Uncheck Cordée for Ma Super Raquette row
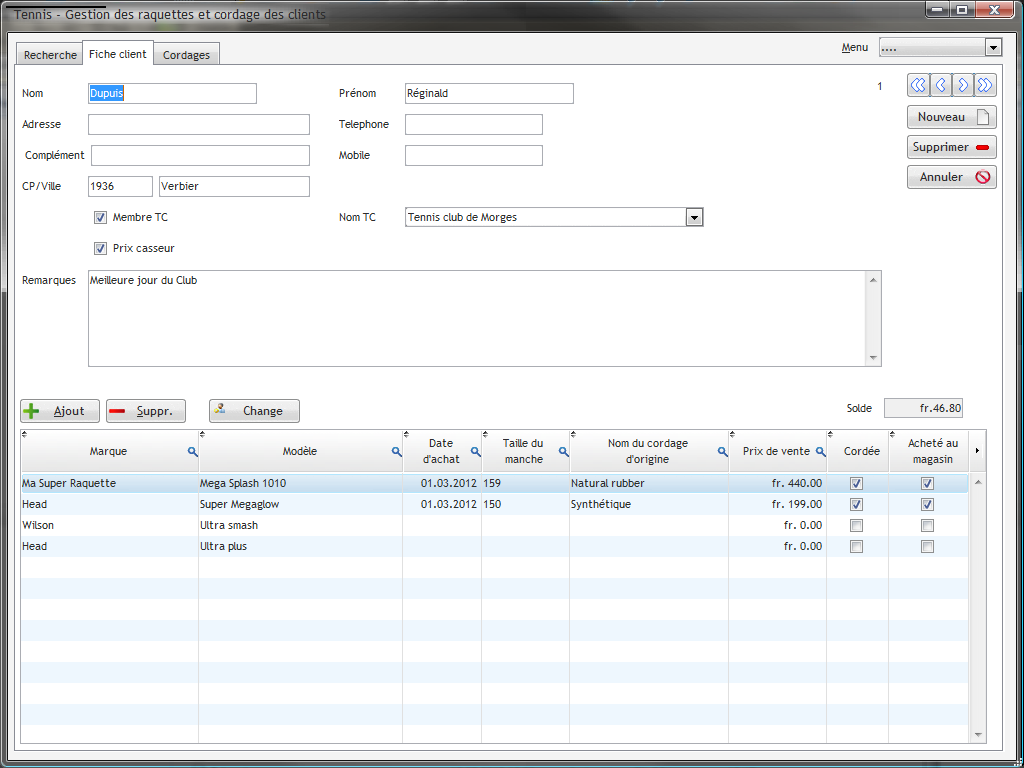 (857, 483)
